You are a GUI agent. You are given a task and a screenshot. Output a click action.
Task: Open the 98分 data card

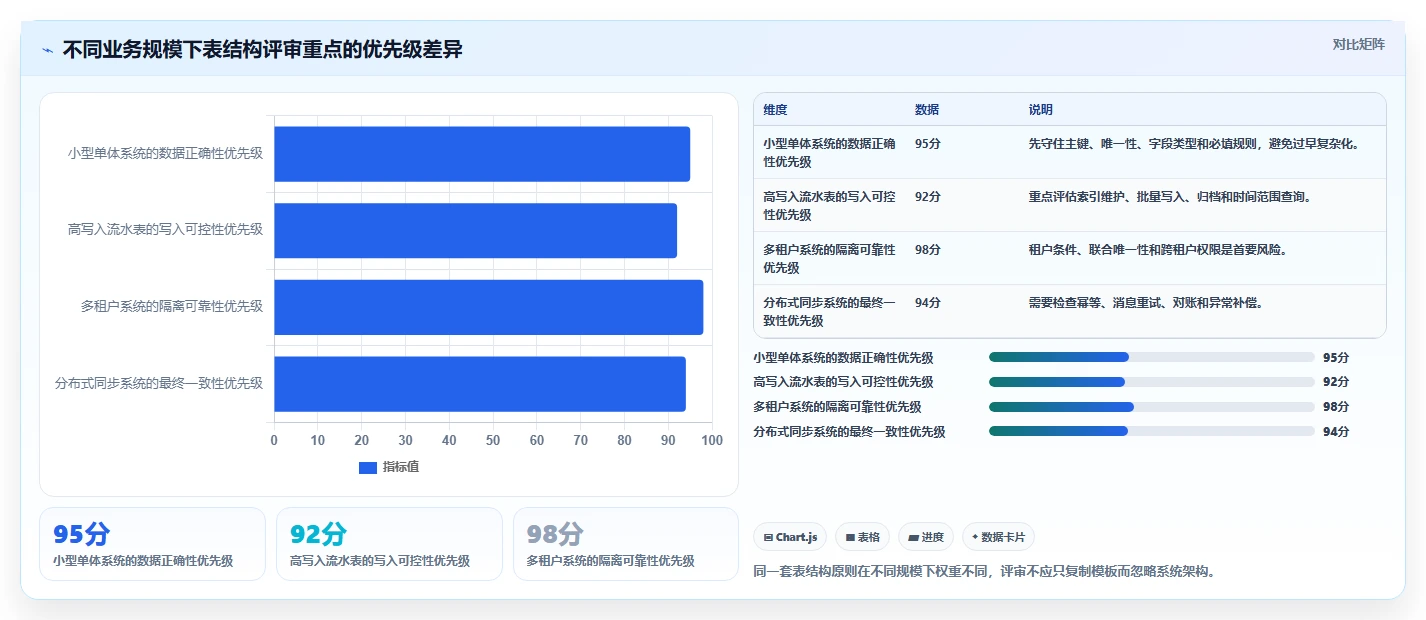tap(626, 544)
